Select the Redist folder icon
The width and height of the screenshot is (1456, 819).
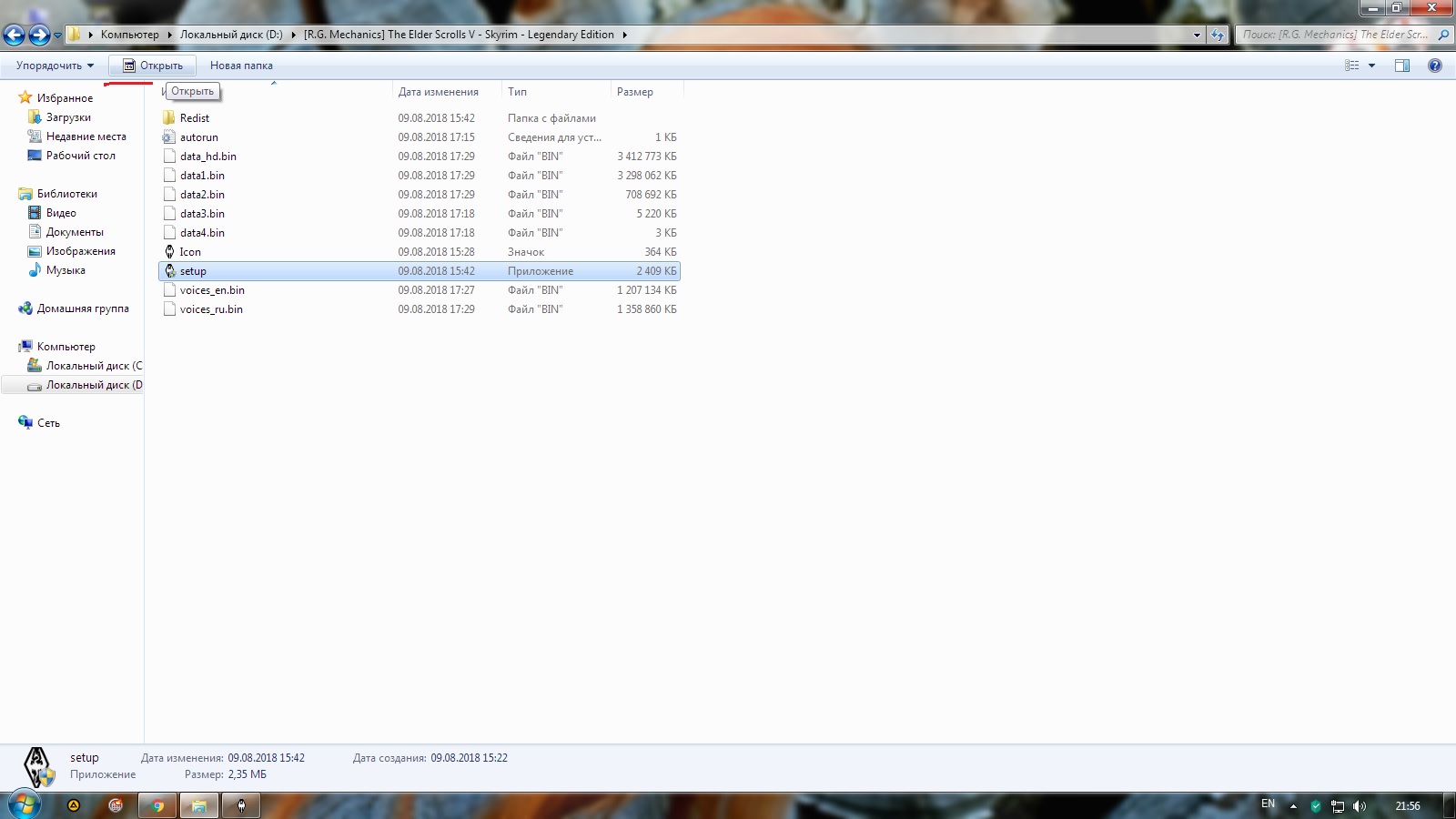click(169, 117)
